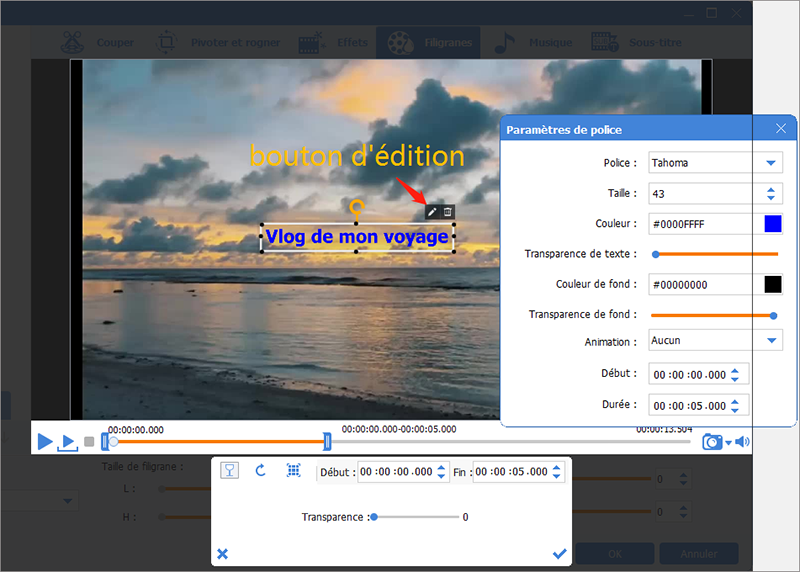Increase Taille font size stepper
Viewport: 800px width, 572px height.
[x=771, y=190]
